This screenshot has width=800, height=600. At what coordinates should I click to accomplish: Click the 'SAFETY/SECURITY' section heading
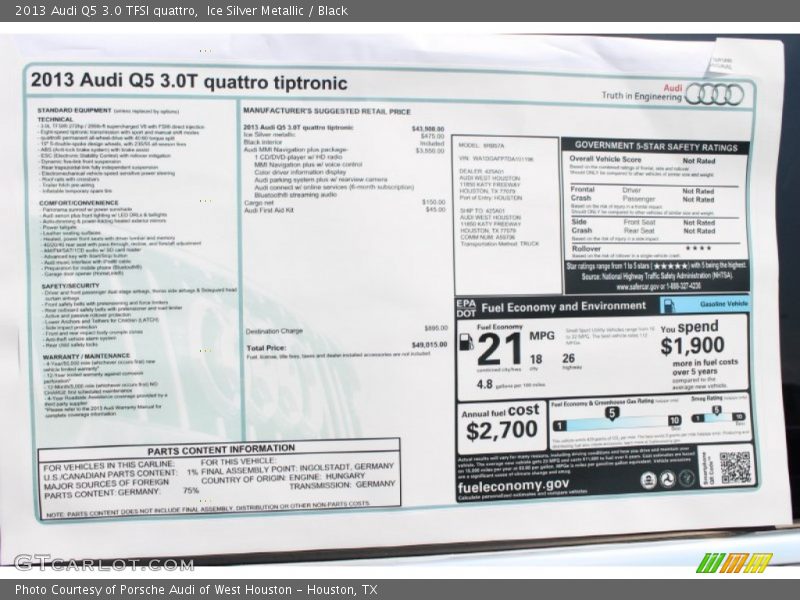pyautogui.click(x=70, y=286)
